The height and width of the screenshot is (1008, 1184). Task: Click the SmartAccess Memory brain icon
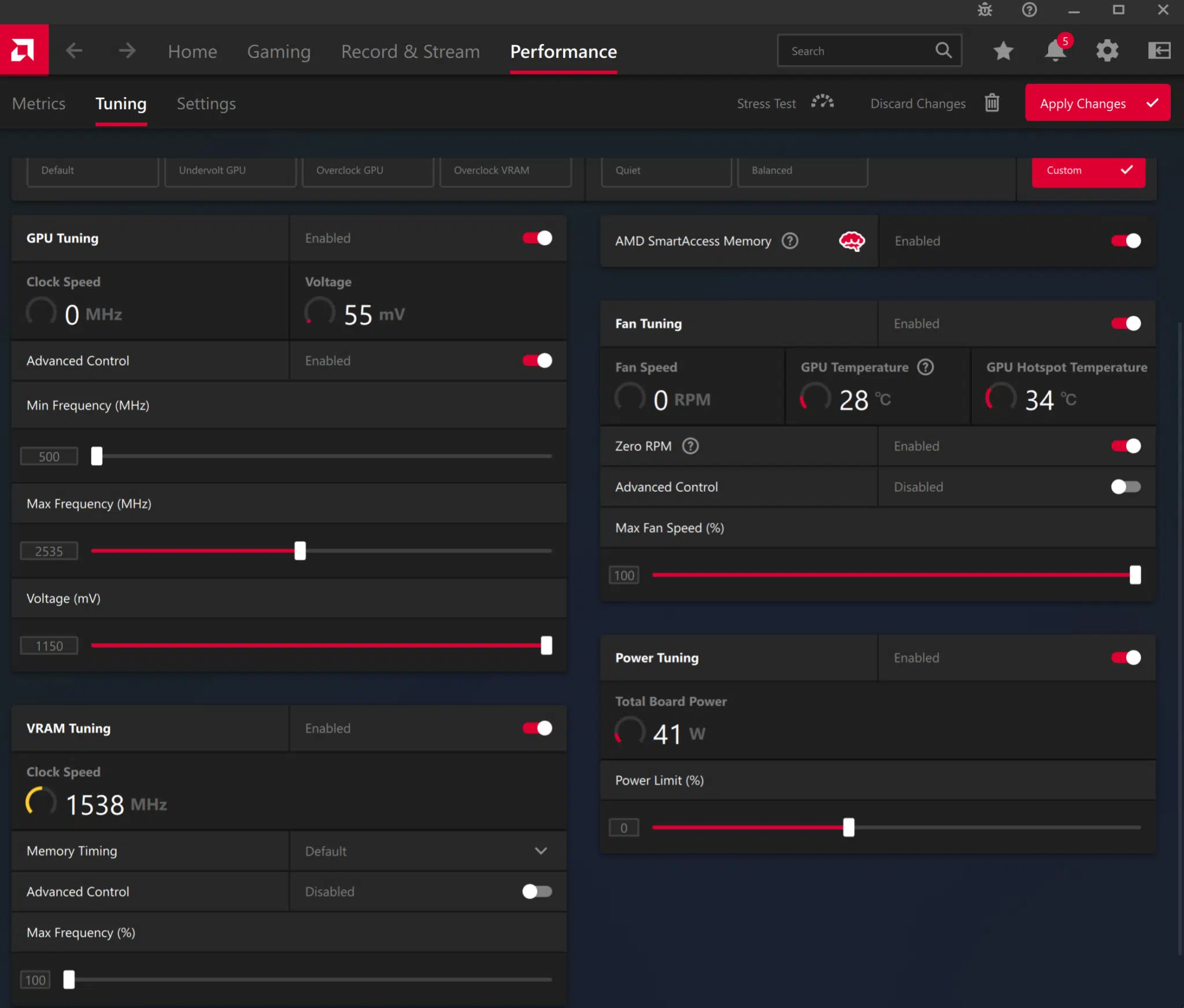click(x=852, y=241)
